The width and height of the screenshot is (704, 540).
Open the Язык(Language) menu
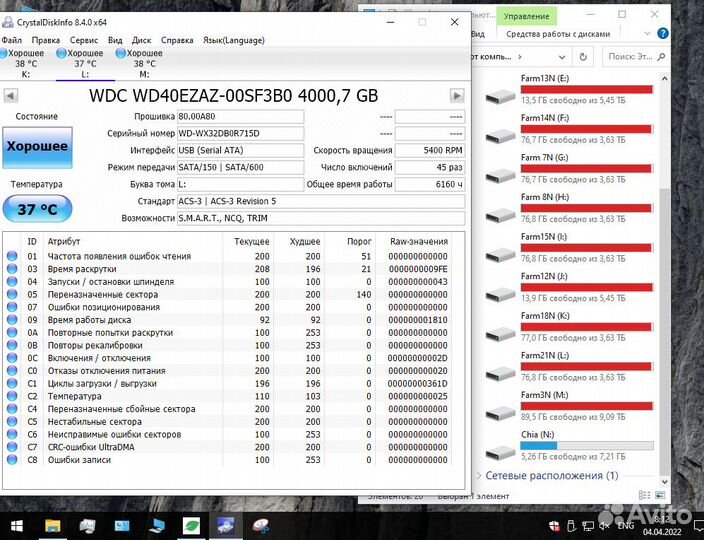pyautogui.click(x=233, y=40)
